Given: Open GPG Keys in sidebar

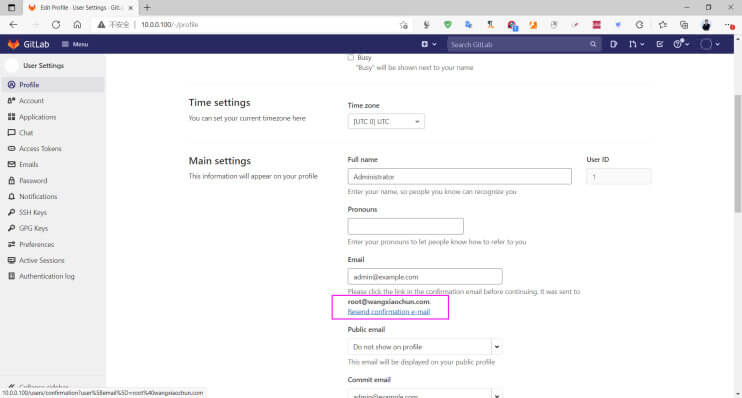Looking at the screenshot, I should [52, 228].
